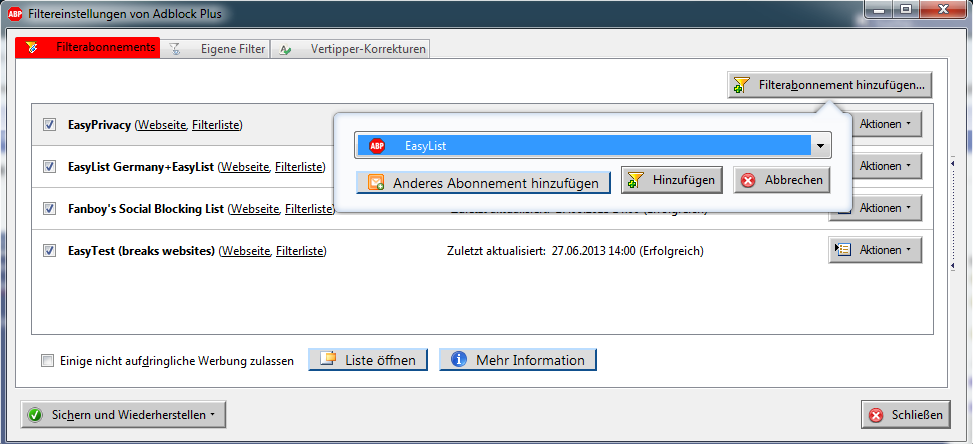Select the EasyList Germany+EasyList name
The width and height of the screenshot is (973, 444).
pyautogui.click(x=141, y=167)
